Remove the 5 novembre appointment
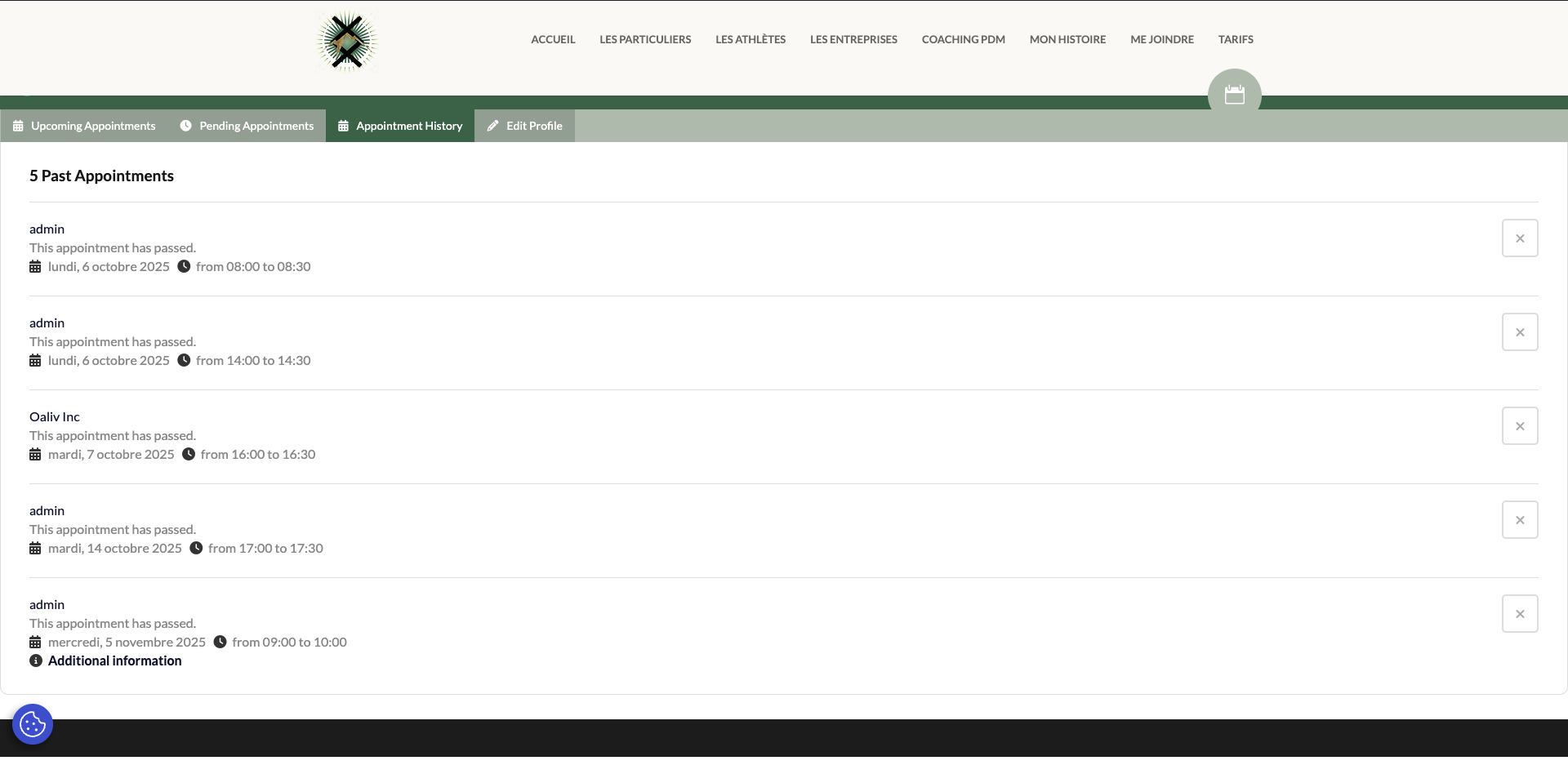The image size is (1568, 774). [1520, 614]
